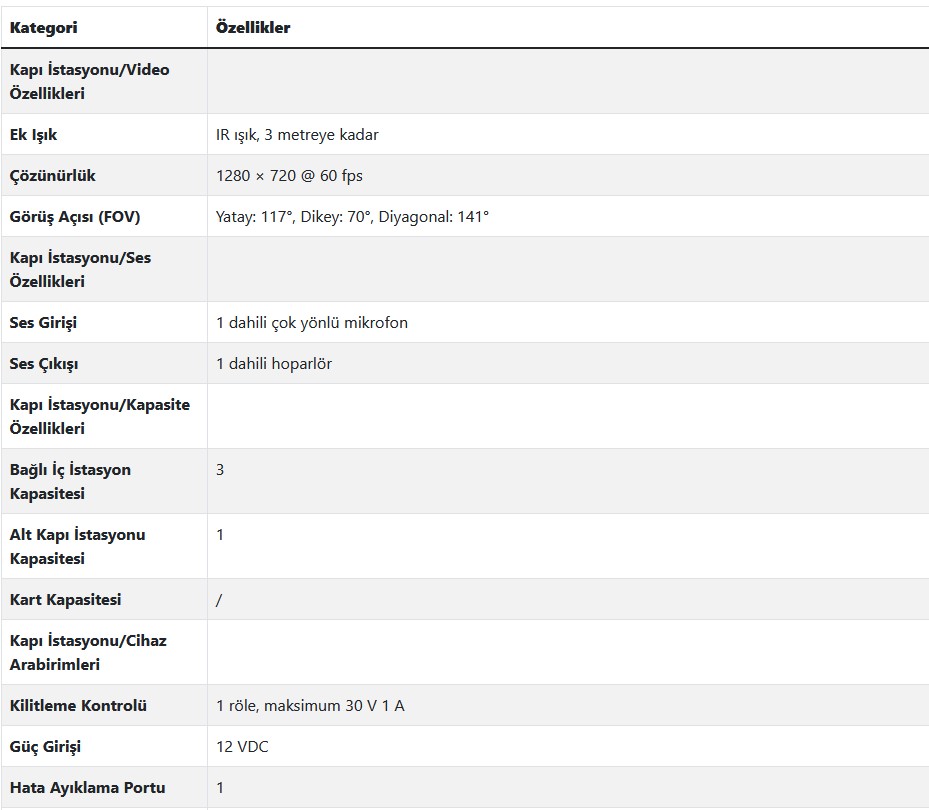This screenshot has height=810, width=929.
Task: Select the Çözünürlük row label
Action: (52, 176)
